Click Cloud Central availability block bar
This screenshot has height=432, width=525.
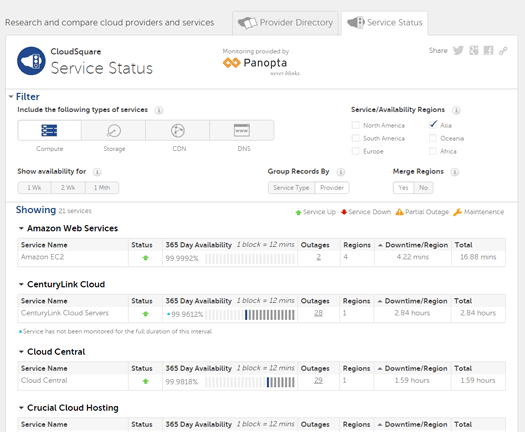pos(250,382)
